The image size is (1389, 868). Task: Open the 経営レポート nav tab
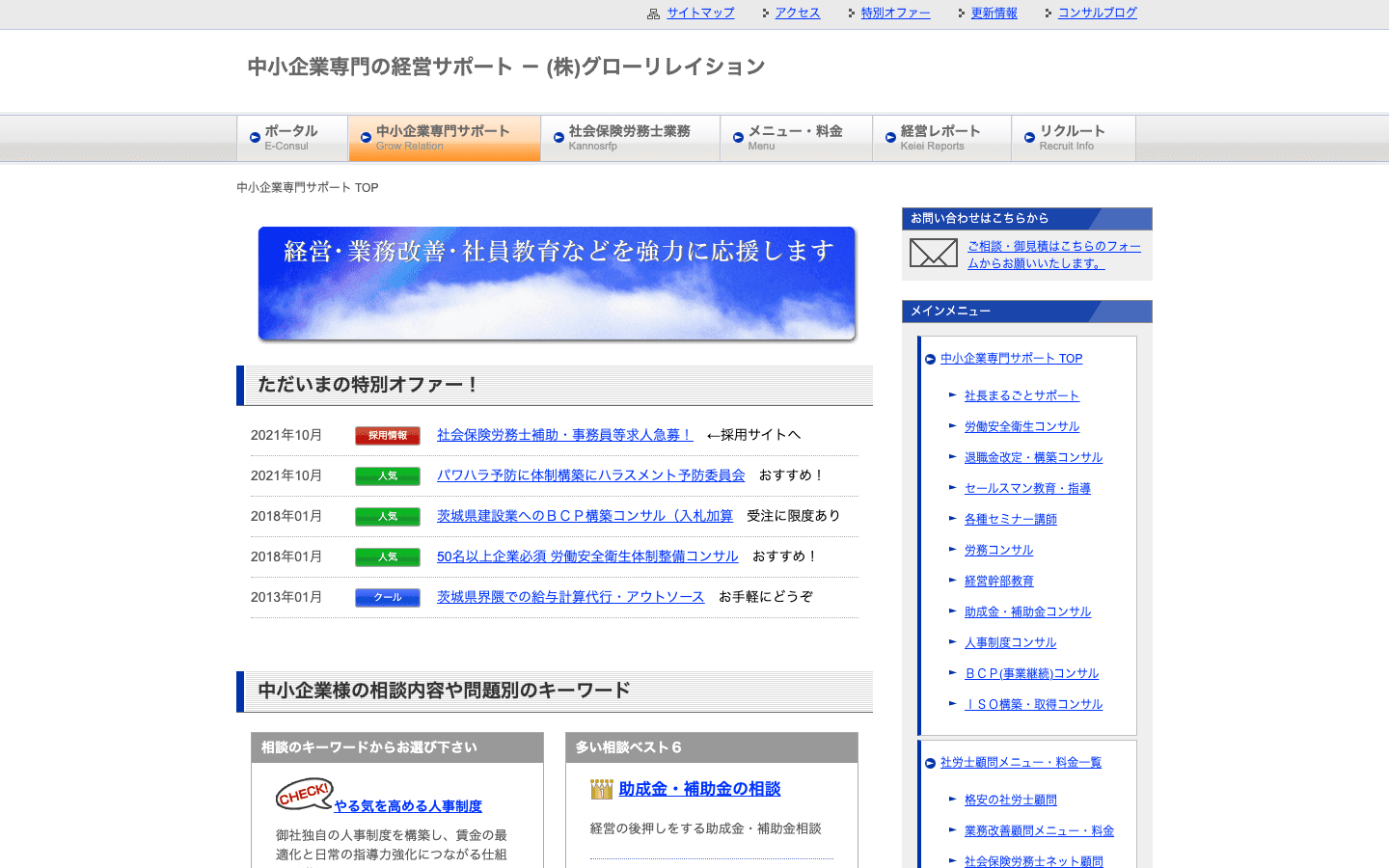pos(942,138)
